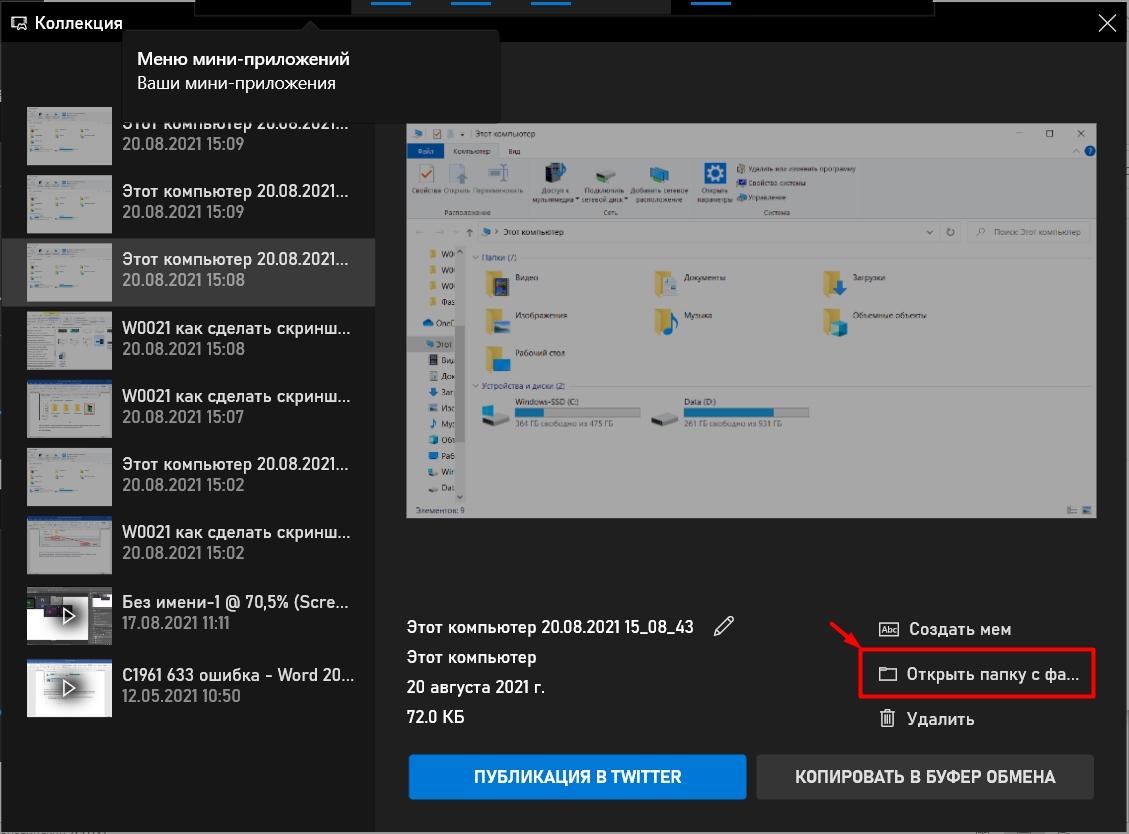Select Этот компьютер capture dated 20.08.2021 15:08
Screen dimensions: 1129x834
[189, 272]
